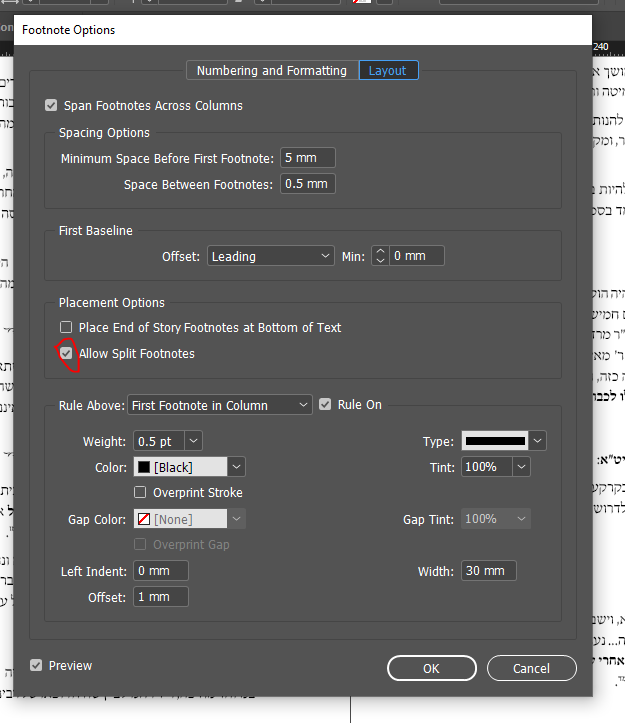Screen dimensions: 625x723
Task: Click Gap Color dropdown arrow
Action: point(236,519)
